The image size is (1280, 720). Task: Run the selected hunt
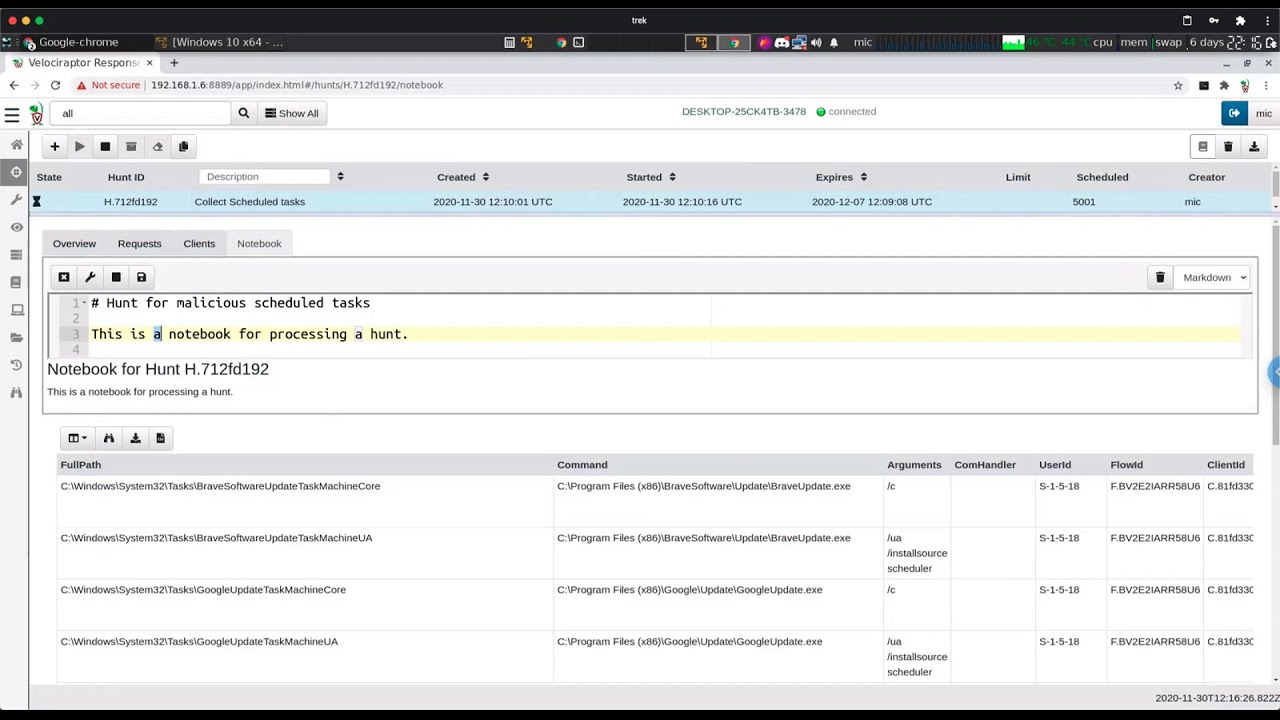80,147
